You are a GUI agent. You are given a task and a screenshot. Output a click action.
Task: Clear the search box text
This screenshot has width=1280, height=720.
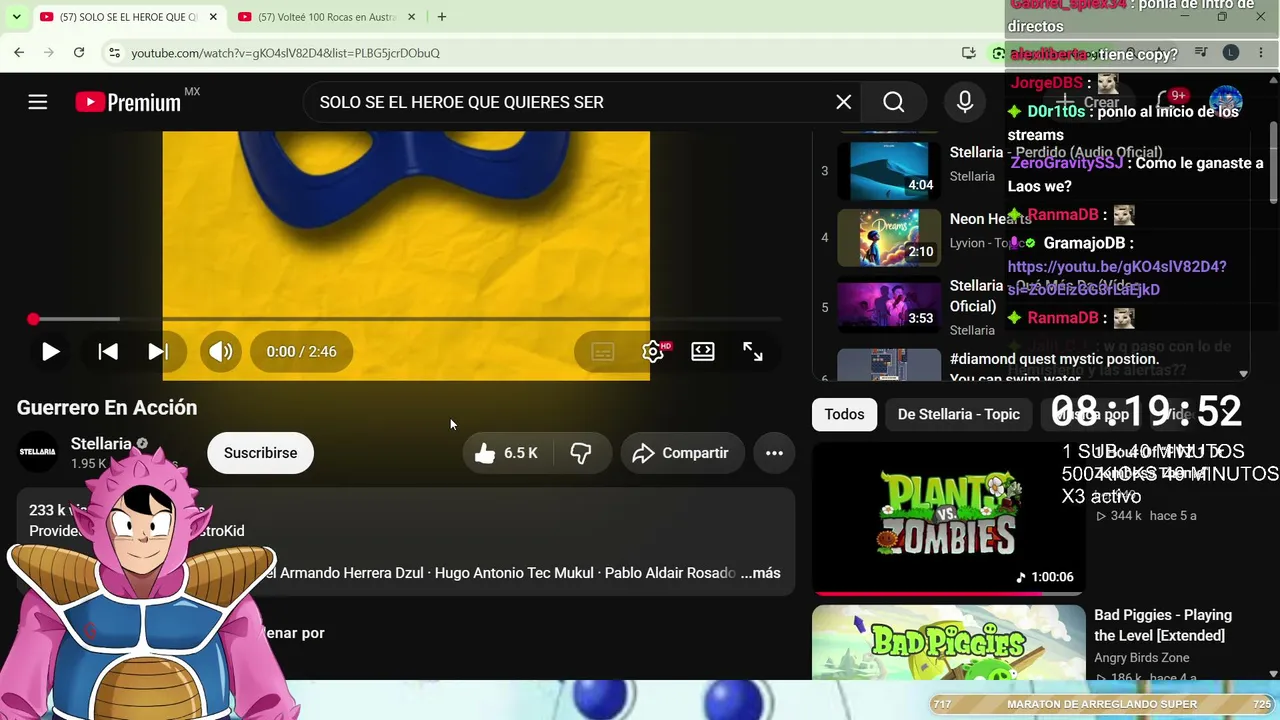(x=844, y=102)
